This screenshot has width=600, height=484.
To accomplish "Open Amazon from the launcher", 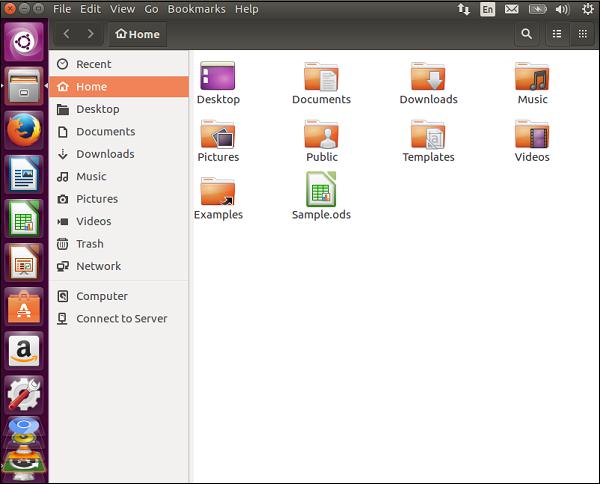I will pos(23,351).
